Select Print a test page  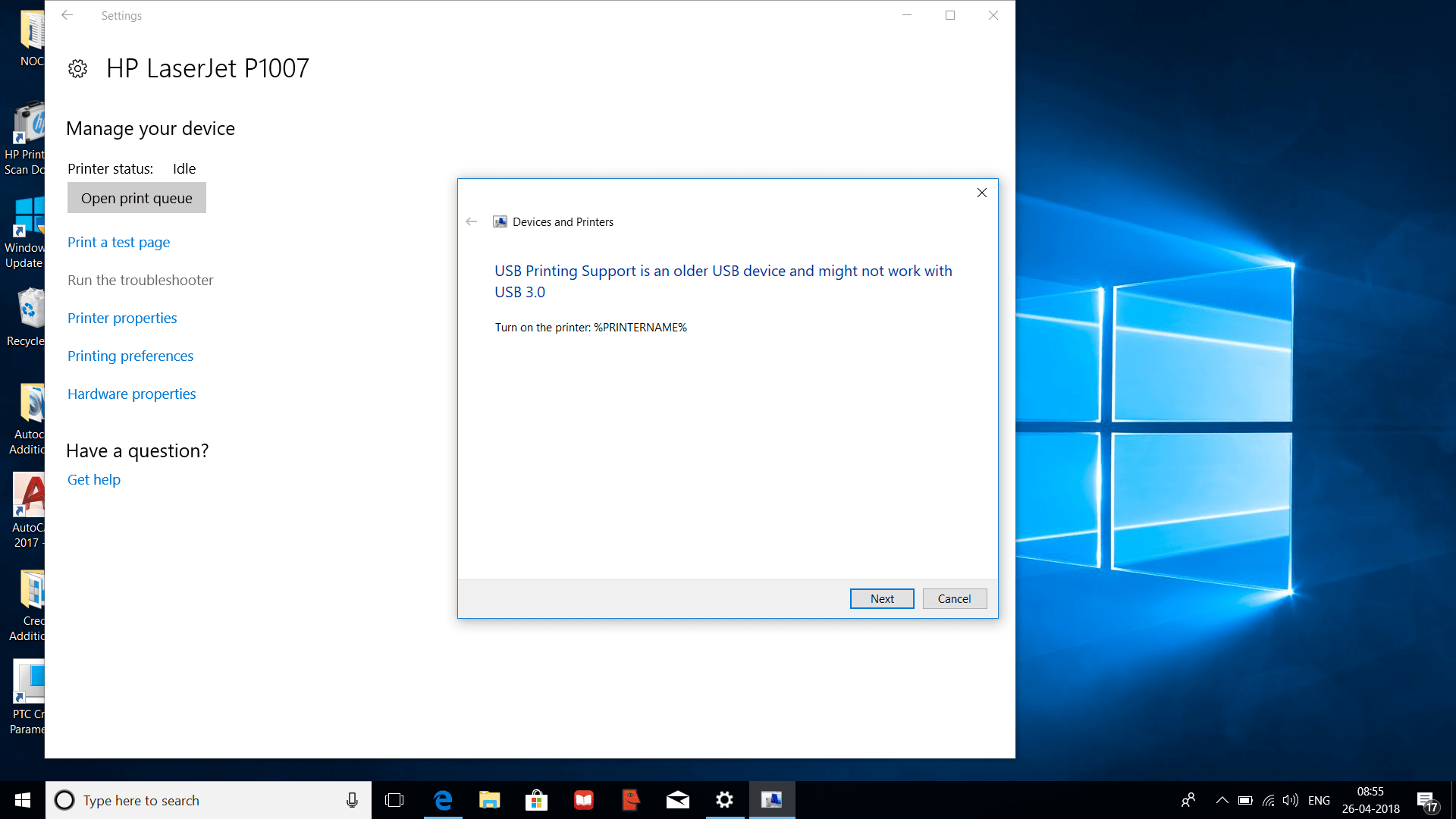pyautogui.click(x=118, y=242)
